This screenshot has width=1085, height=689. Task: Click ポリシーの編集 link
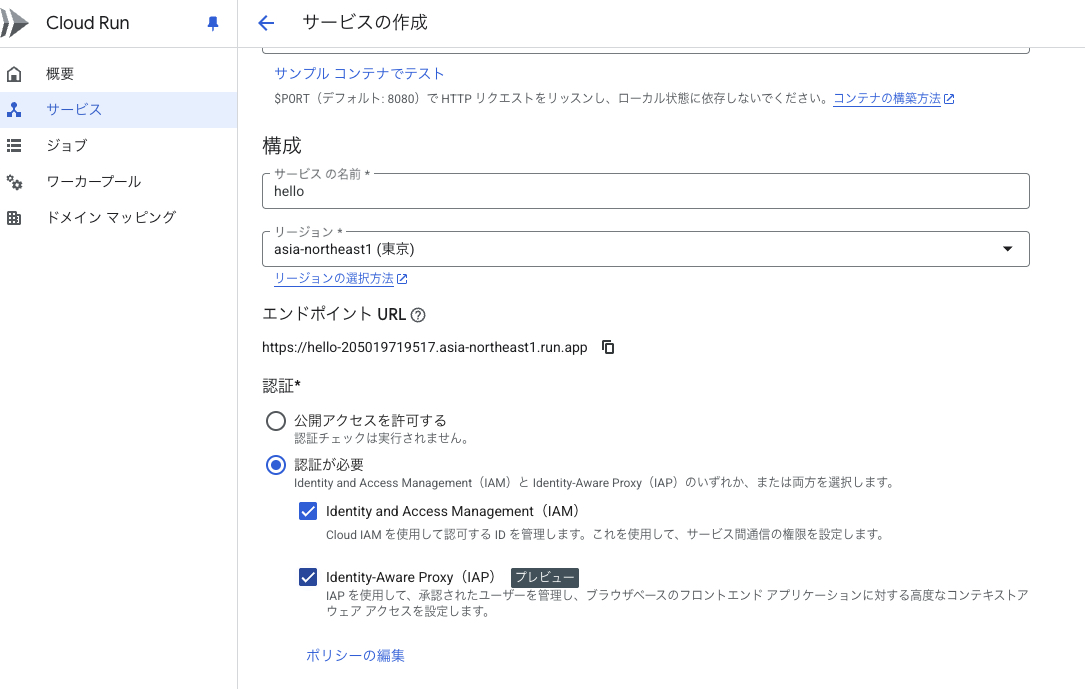tap(356, 655)
